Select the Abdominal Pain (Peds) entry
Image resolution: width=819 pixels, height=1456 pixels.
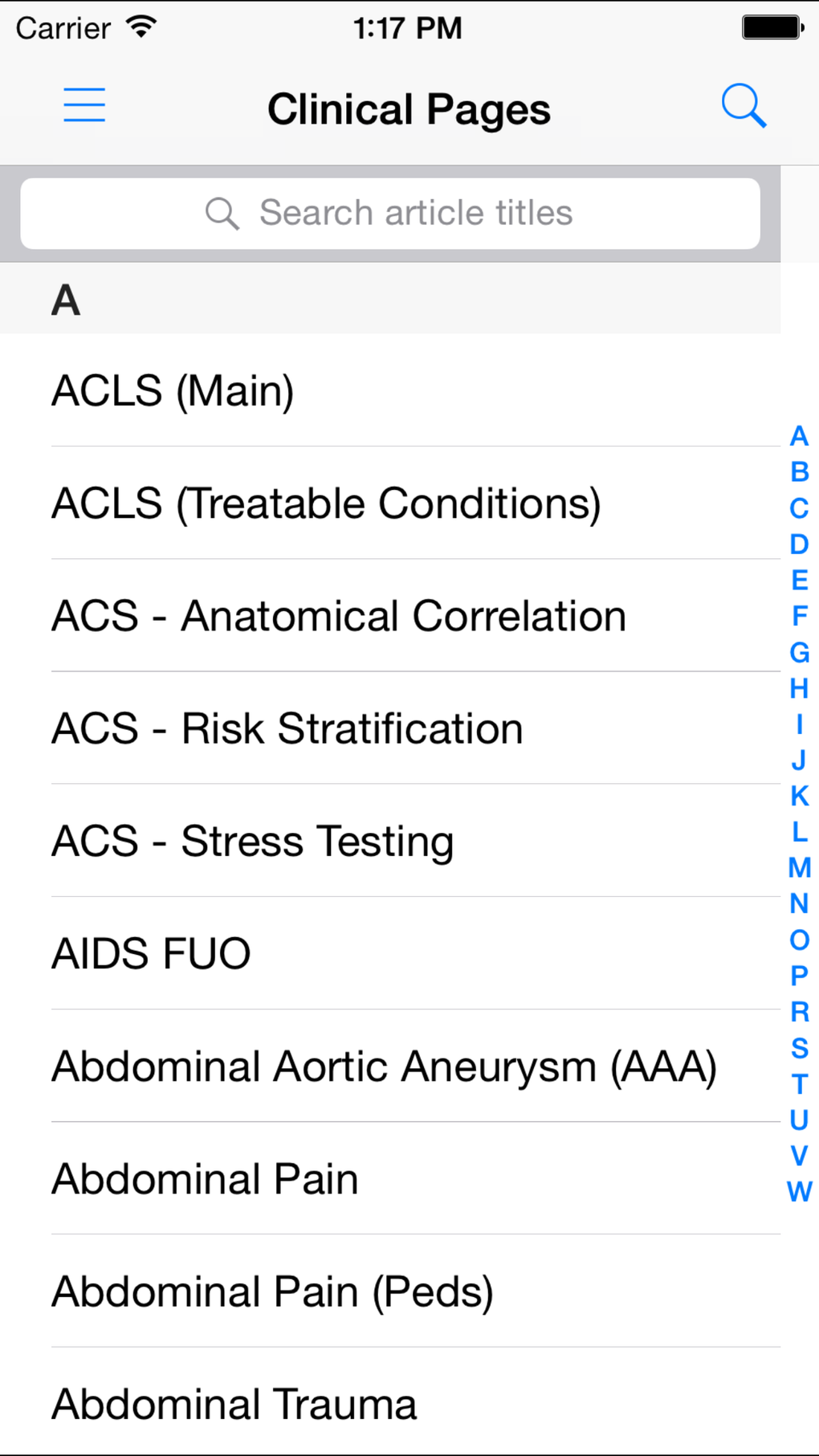tap(273, 1291)
